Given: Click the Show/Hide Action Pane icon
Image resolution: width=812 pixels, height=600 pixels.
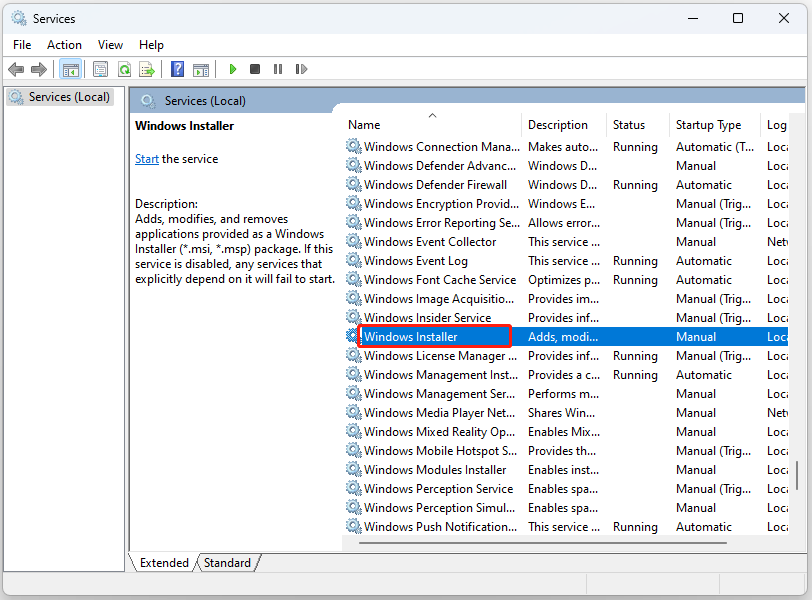Looking at the screenshot, I should (201, 69).
